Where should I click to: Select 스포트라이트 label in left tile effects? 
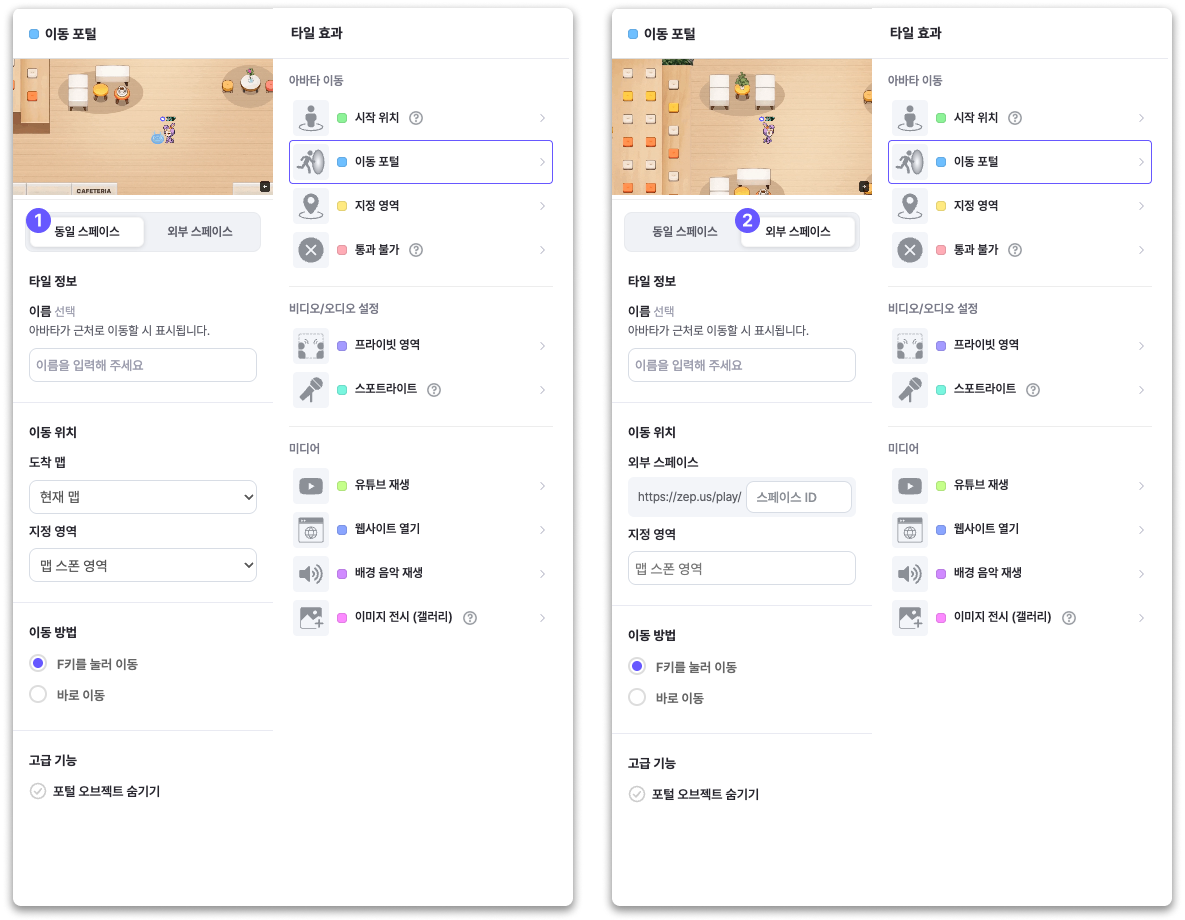coord(385,388)
